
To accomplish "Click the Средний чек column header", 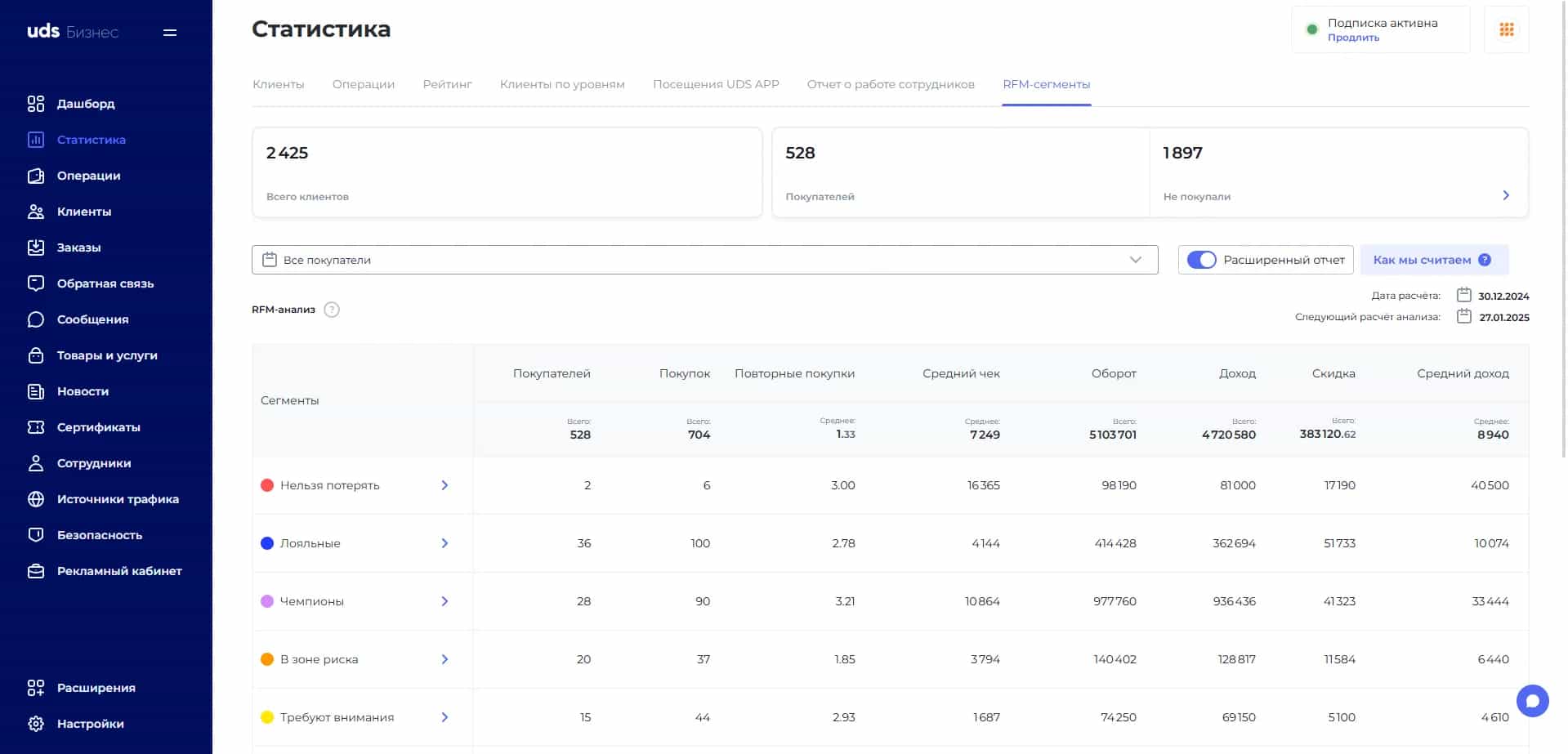I will tap(961, 373).
